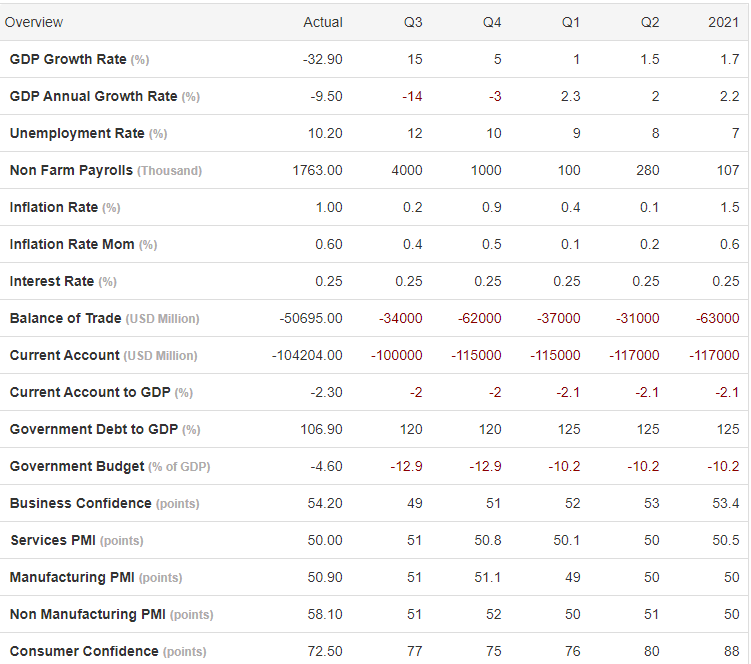Click the Actual column header
The width and height of the screenshot is (751, 664).
point(322,22)
